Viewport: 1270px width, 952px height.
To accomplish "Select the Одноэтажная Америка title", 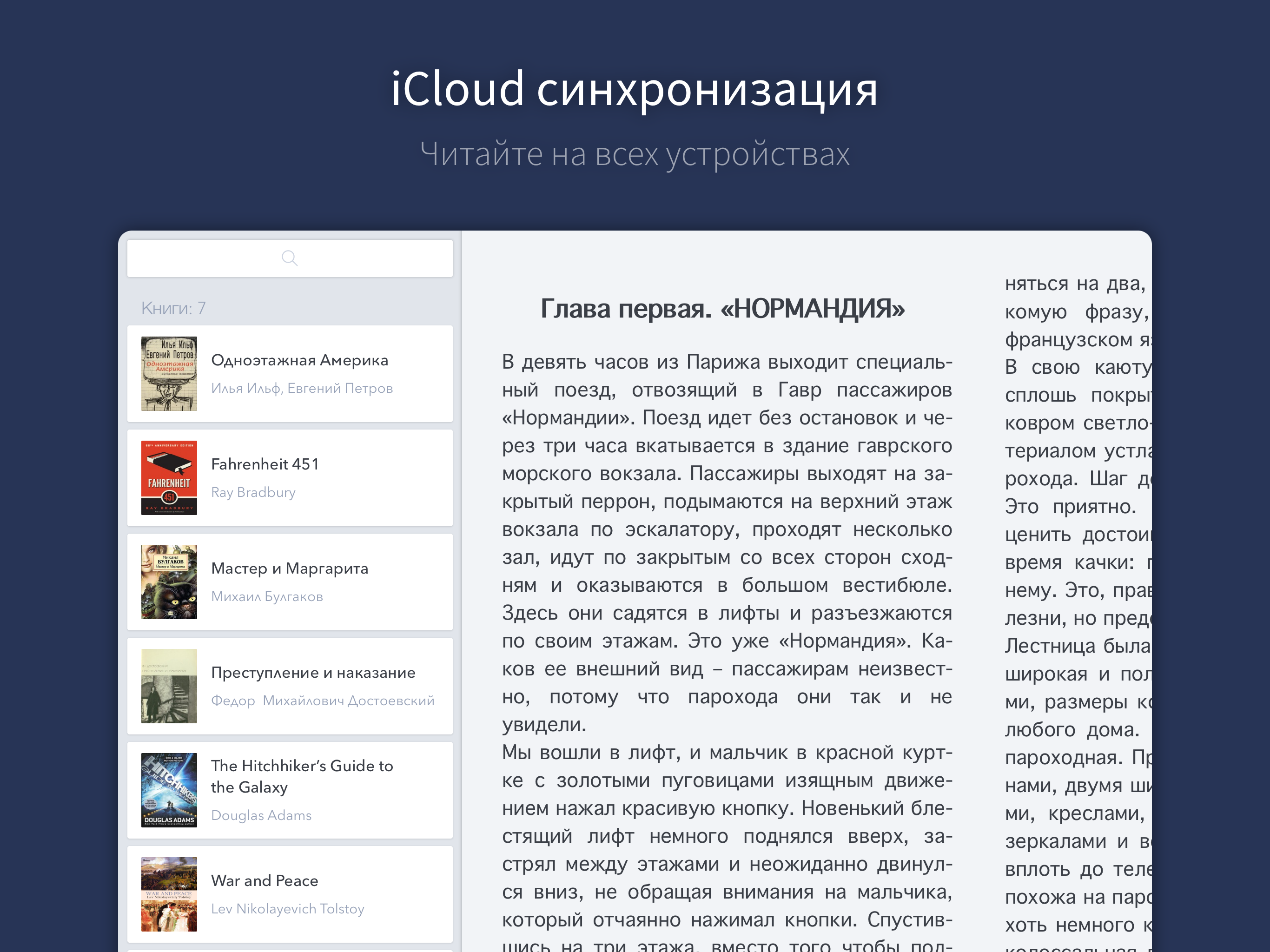I will (300, 360).
